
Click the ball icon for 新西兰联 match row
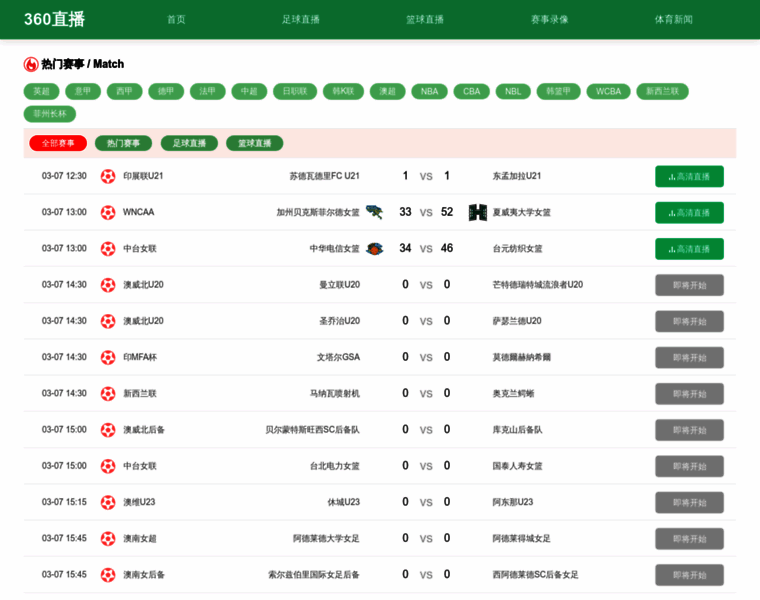108,394
